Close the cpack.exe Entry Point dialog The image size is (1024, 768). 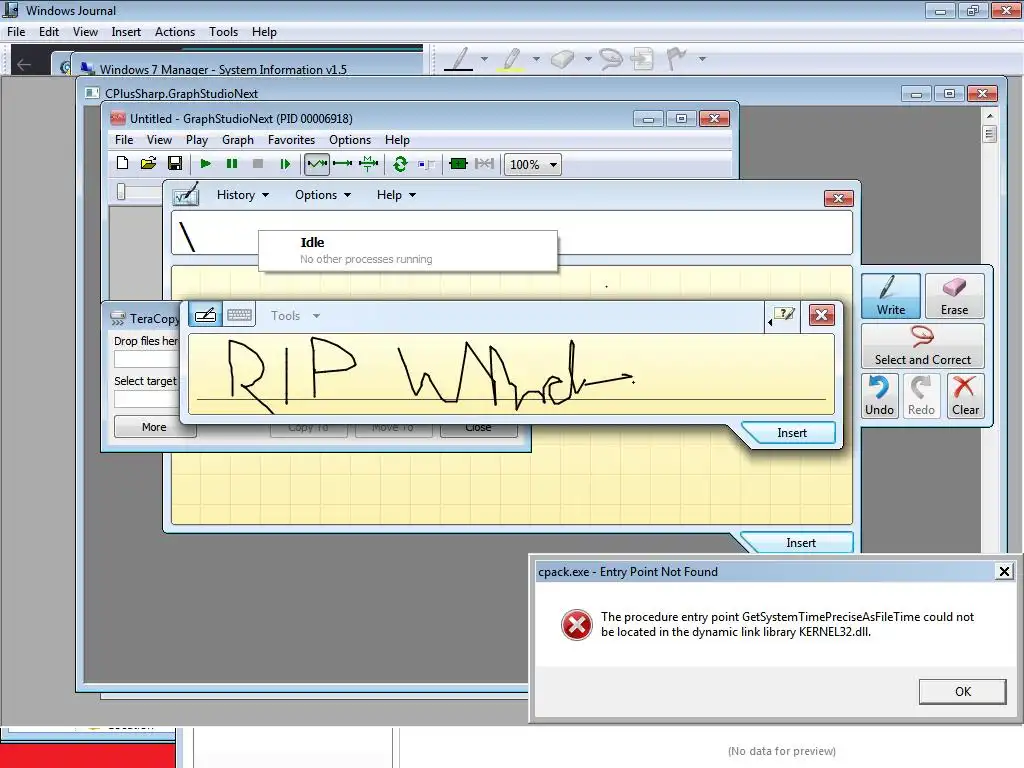tap(1004, 571)
